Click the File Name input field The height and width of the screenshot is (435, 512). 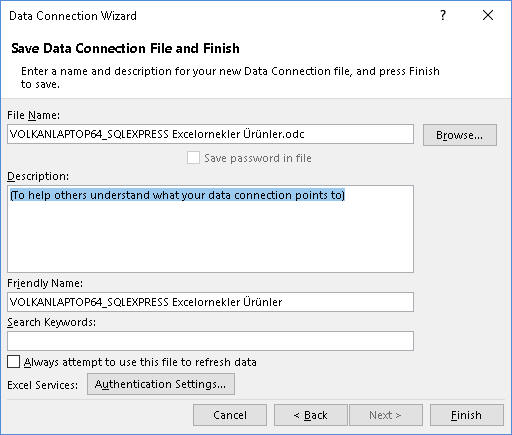(210, 134)
